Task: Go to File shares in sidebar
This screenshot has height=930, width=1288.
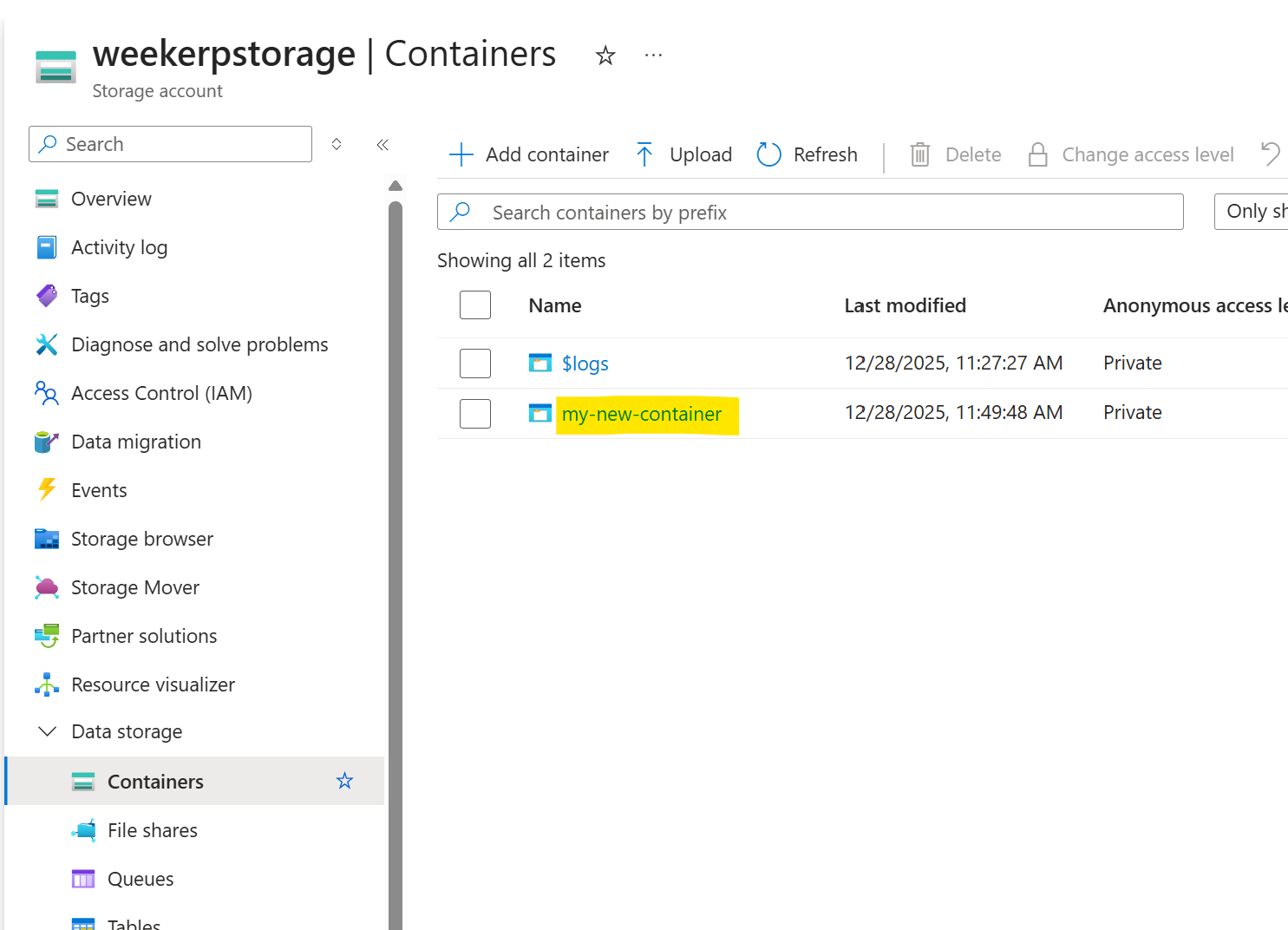Action: pos(152,830)
